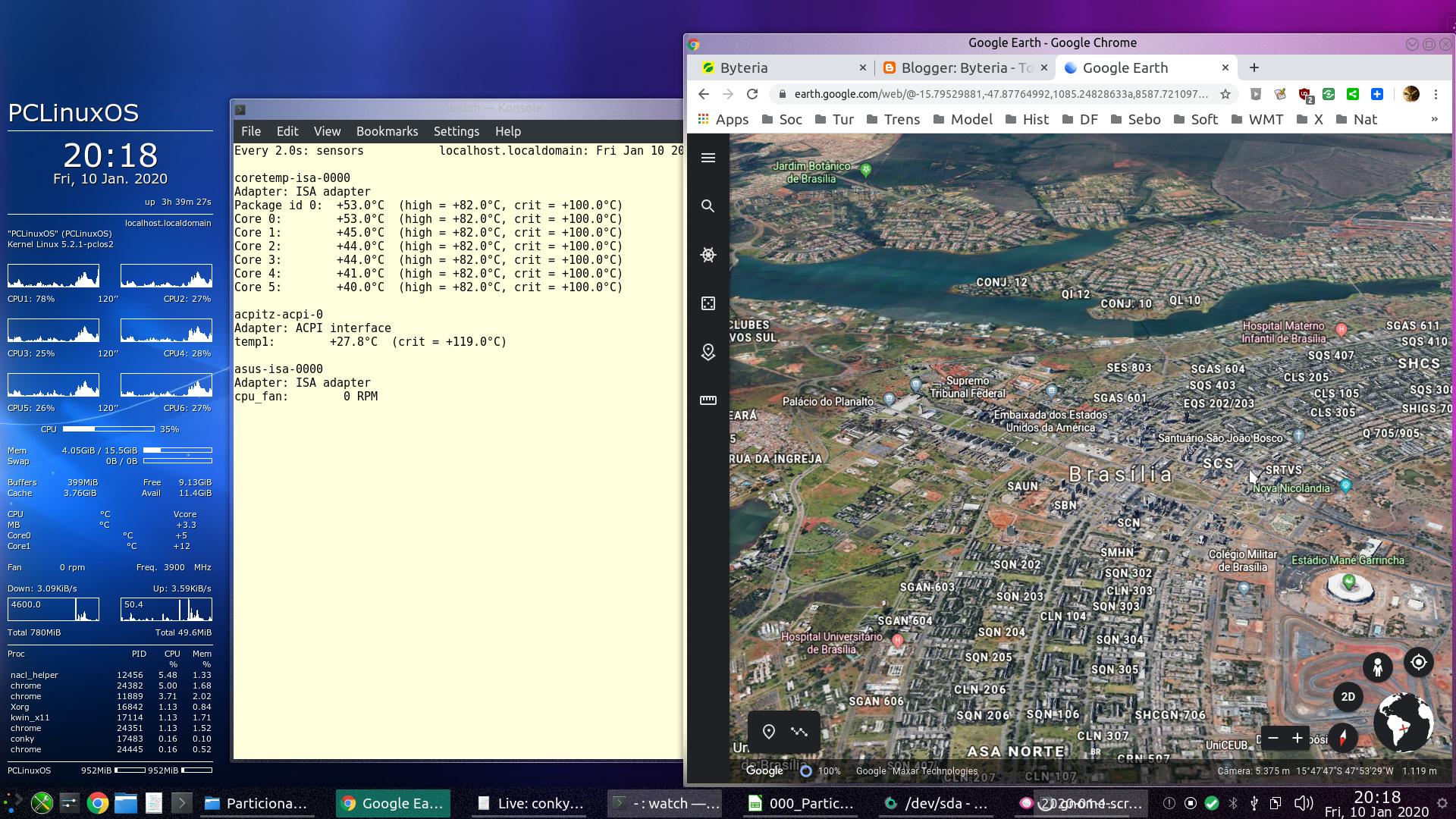This screenshot has width=1456, height=819.
Task: Launch Chrome from the taskbar
Action: pyautogui.click(x=97, y=803)
